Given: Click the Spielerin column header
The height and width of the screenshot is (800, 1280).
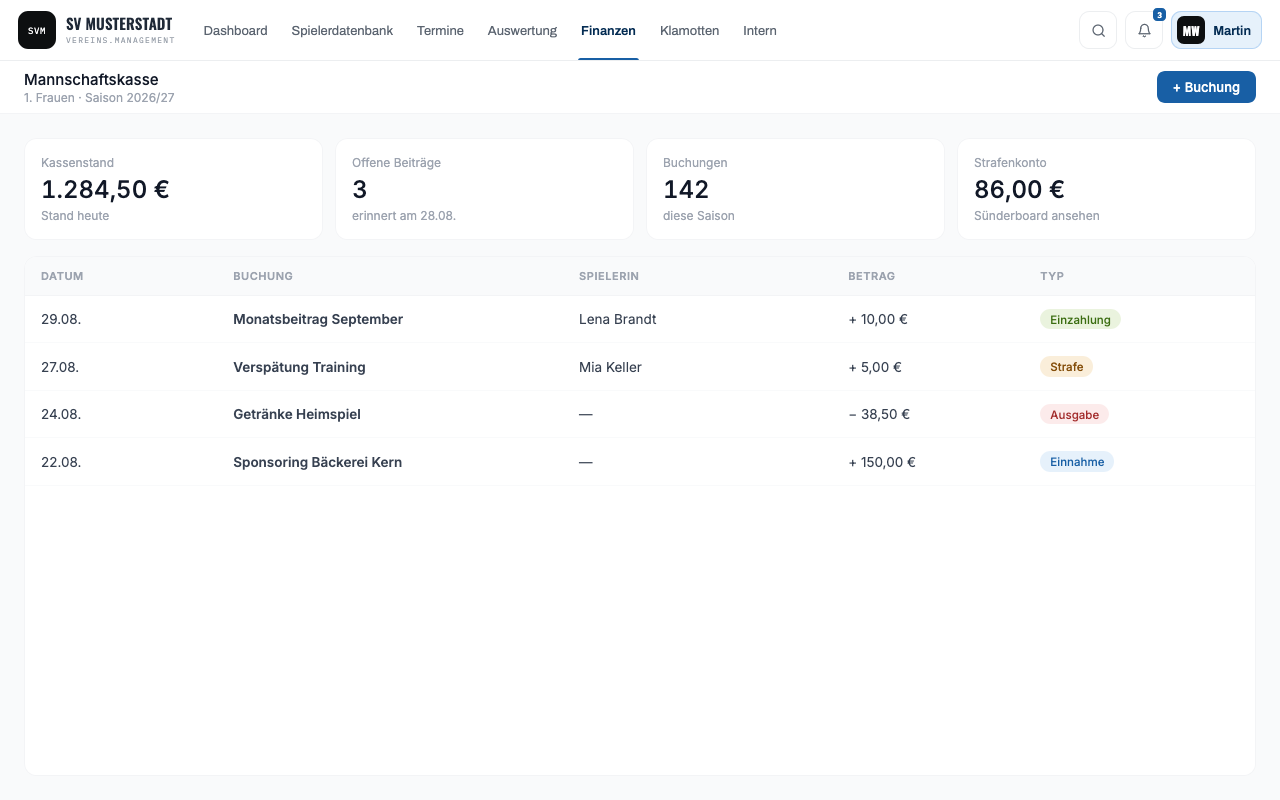Looking at the screenshot, I should (x=609, y=276).
